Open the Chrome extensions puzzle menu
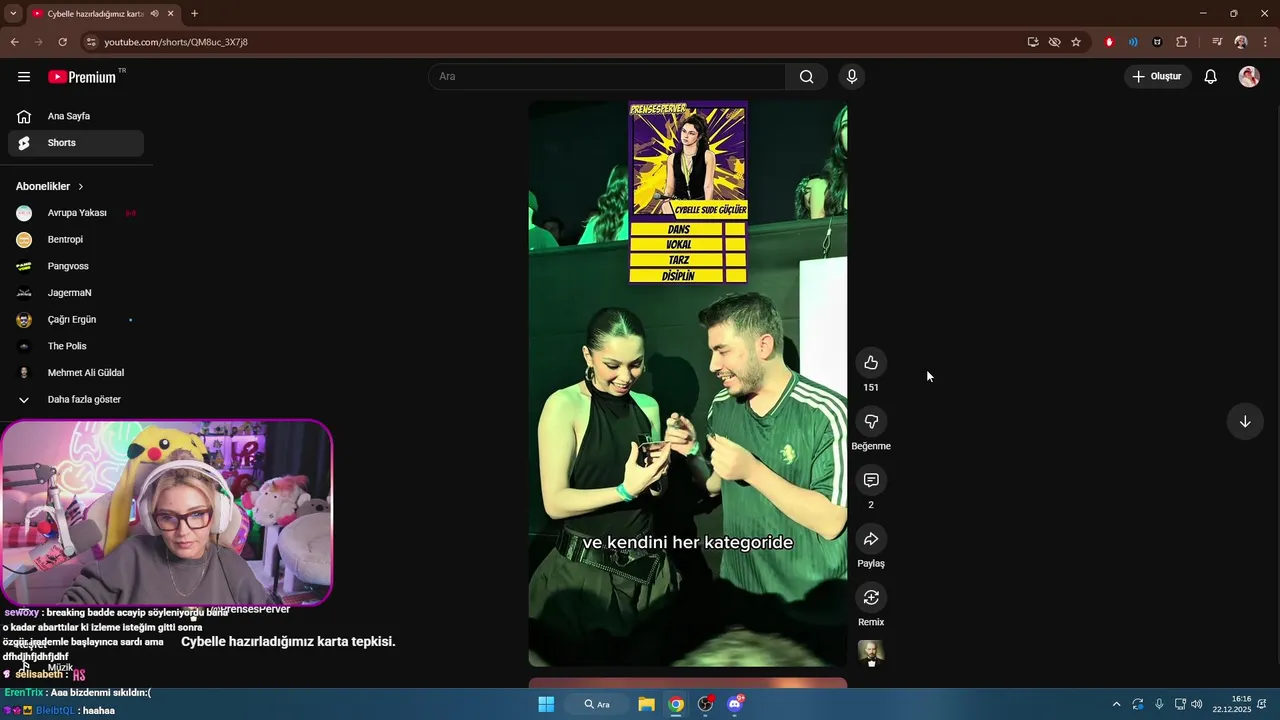Viewport: 1280px width, 720px height. point(1182,42)
